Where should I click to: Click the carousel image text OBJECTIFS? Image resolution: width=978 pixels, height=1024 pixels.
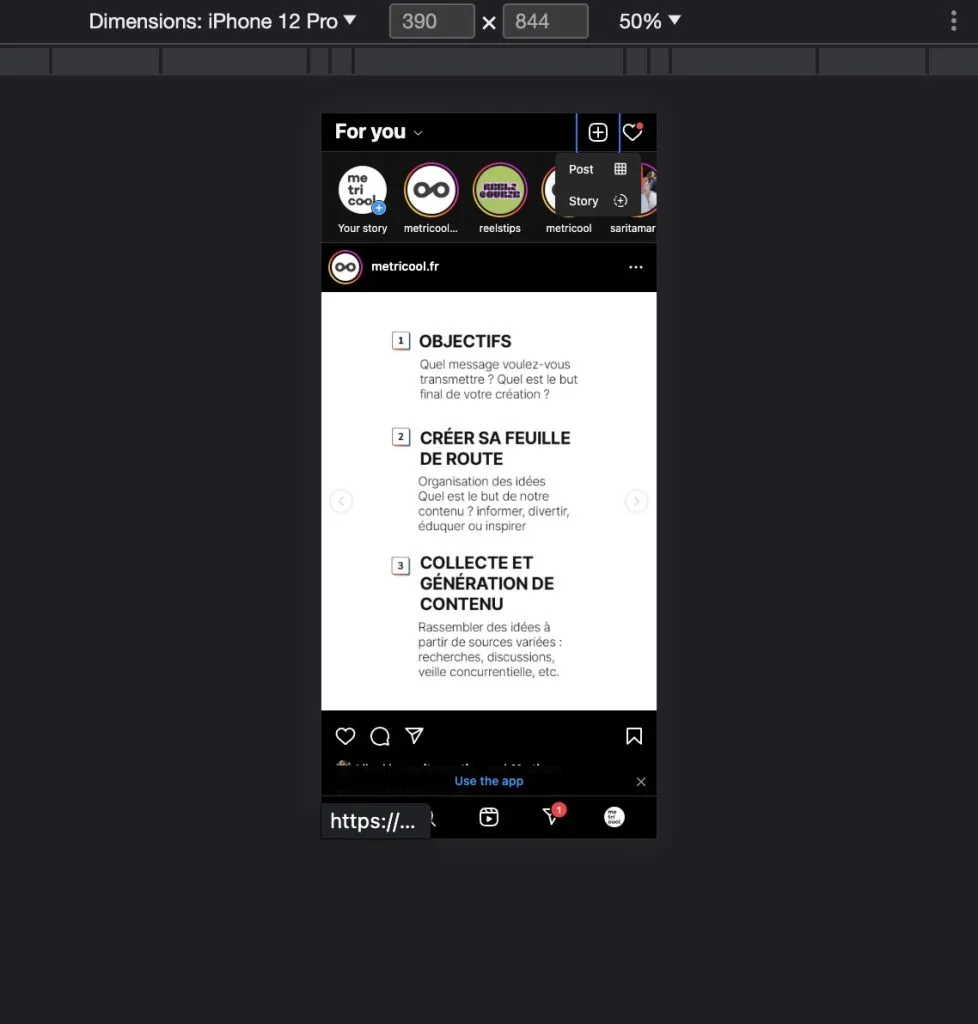tap(465, 342)
